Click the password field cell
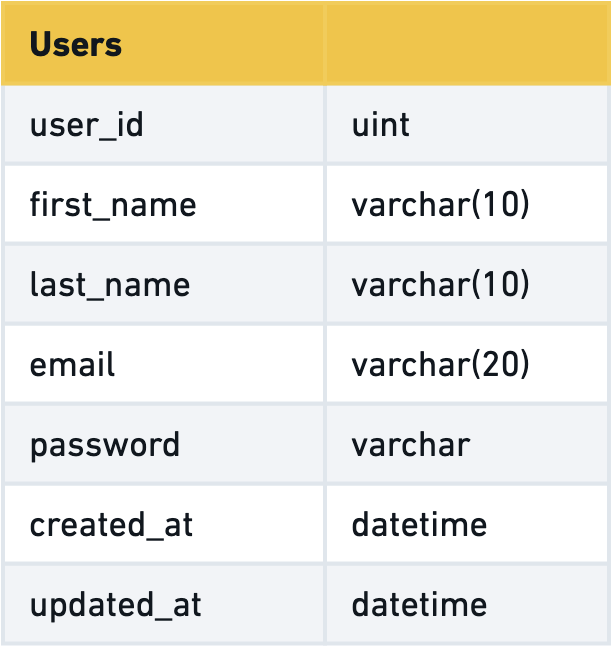This screenshot has width=612, height=650. pos(105,445)
